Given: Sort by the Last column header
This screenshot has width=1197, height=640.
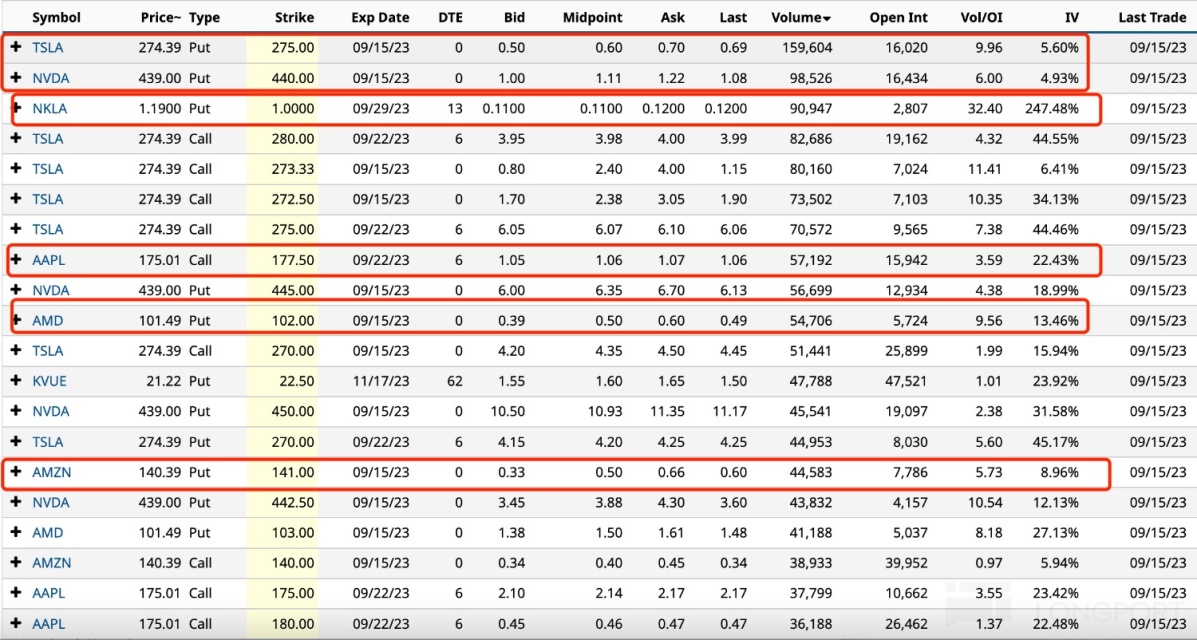Looking at the screenshot, I should 733,17.
